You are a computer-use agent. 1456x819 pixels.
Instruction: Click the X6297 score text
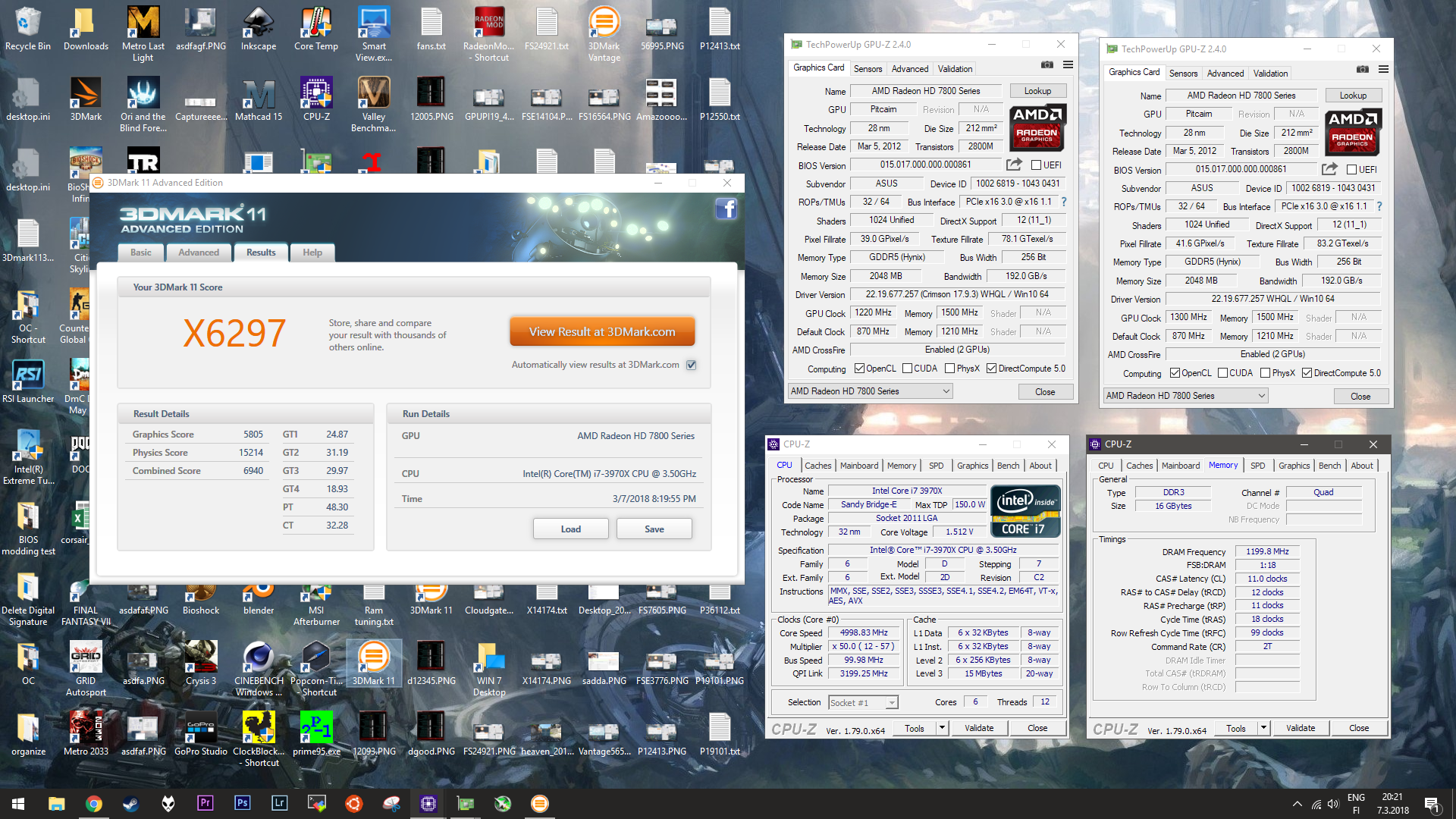[234, 334]
